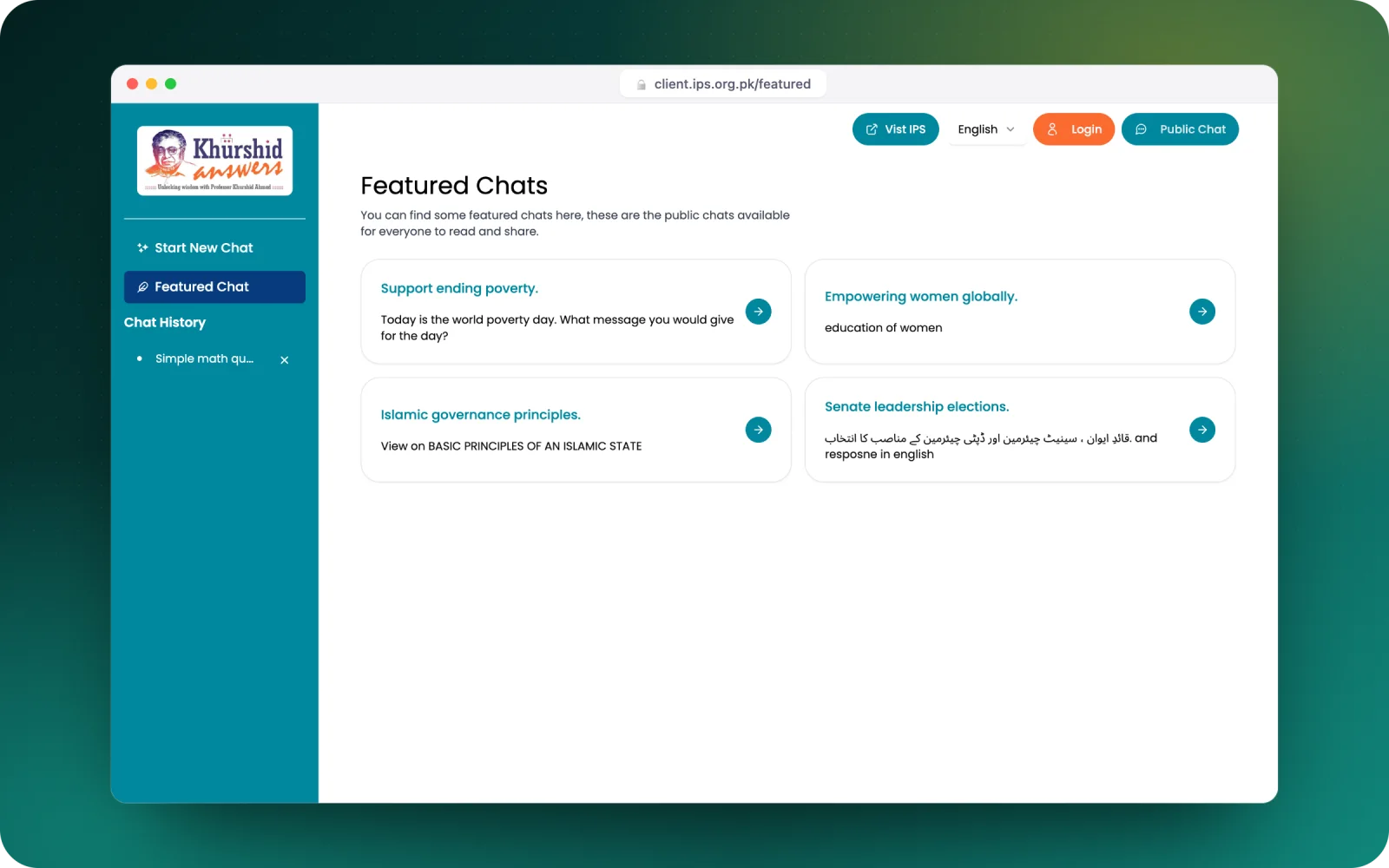Expand the English language dropdown

pyautogui.click(x=986, y=129)
